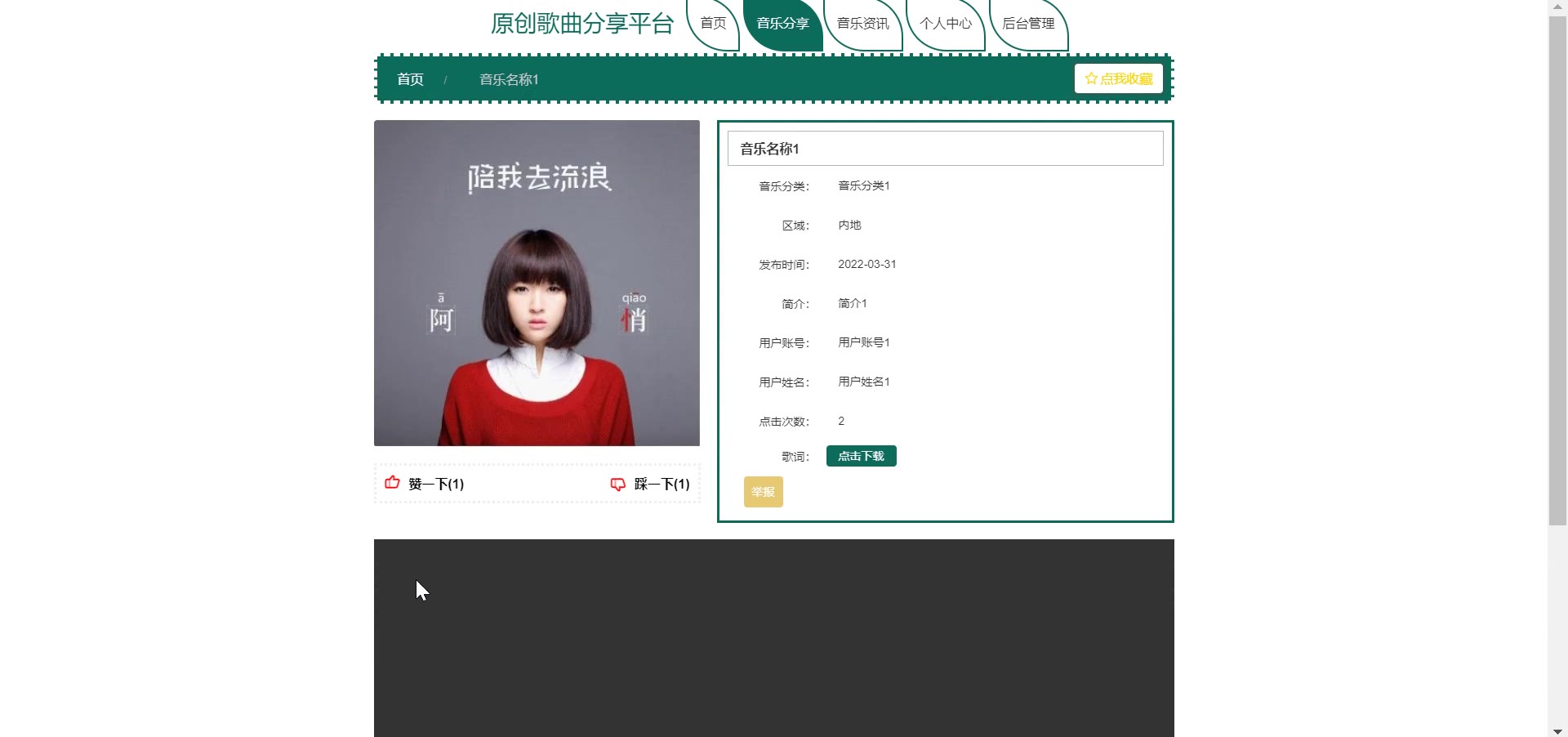Click the scrollbar up arrow
This screenshot has height=737, width=1568.
pos(1557,7)
